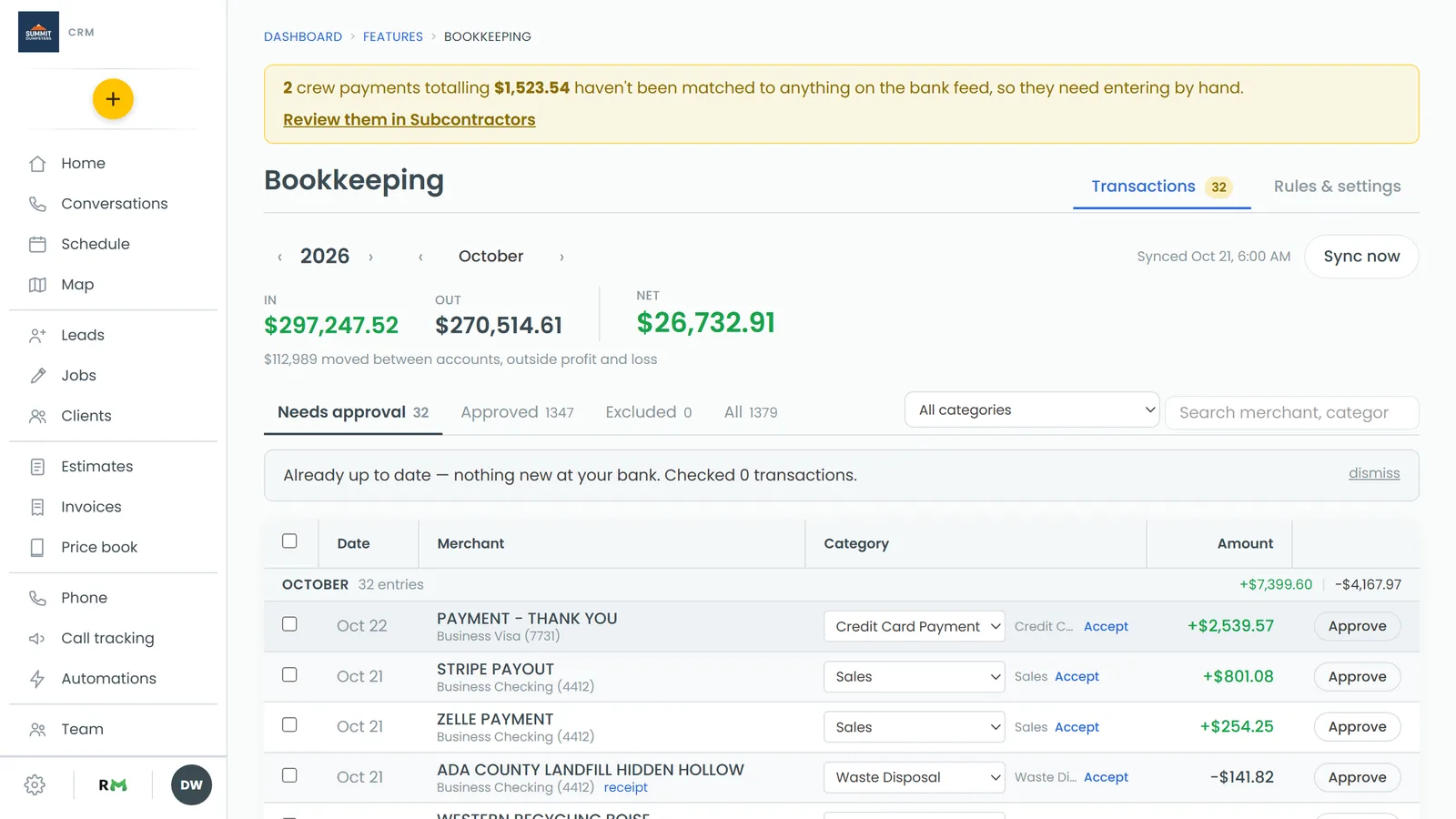1456x819 pixels.
Task: Open the Waste Disposal category dropdown
Action: 915,777
